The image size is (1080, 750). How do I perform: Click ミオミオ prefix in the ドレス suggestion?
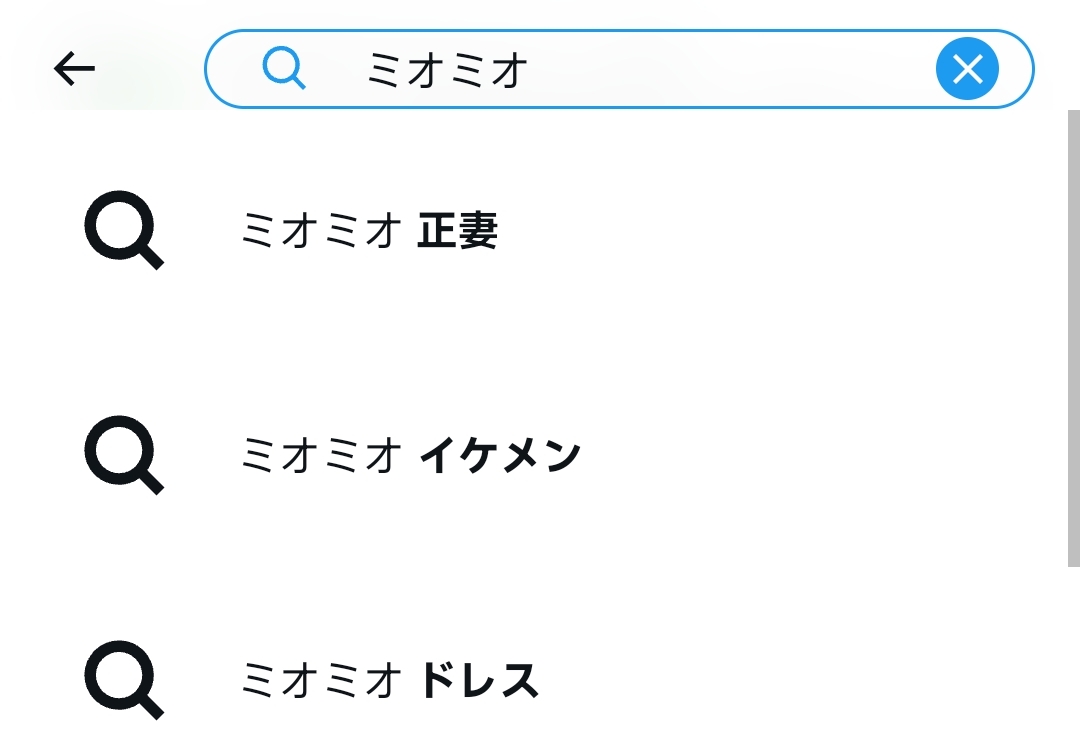322,680
